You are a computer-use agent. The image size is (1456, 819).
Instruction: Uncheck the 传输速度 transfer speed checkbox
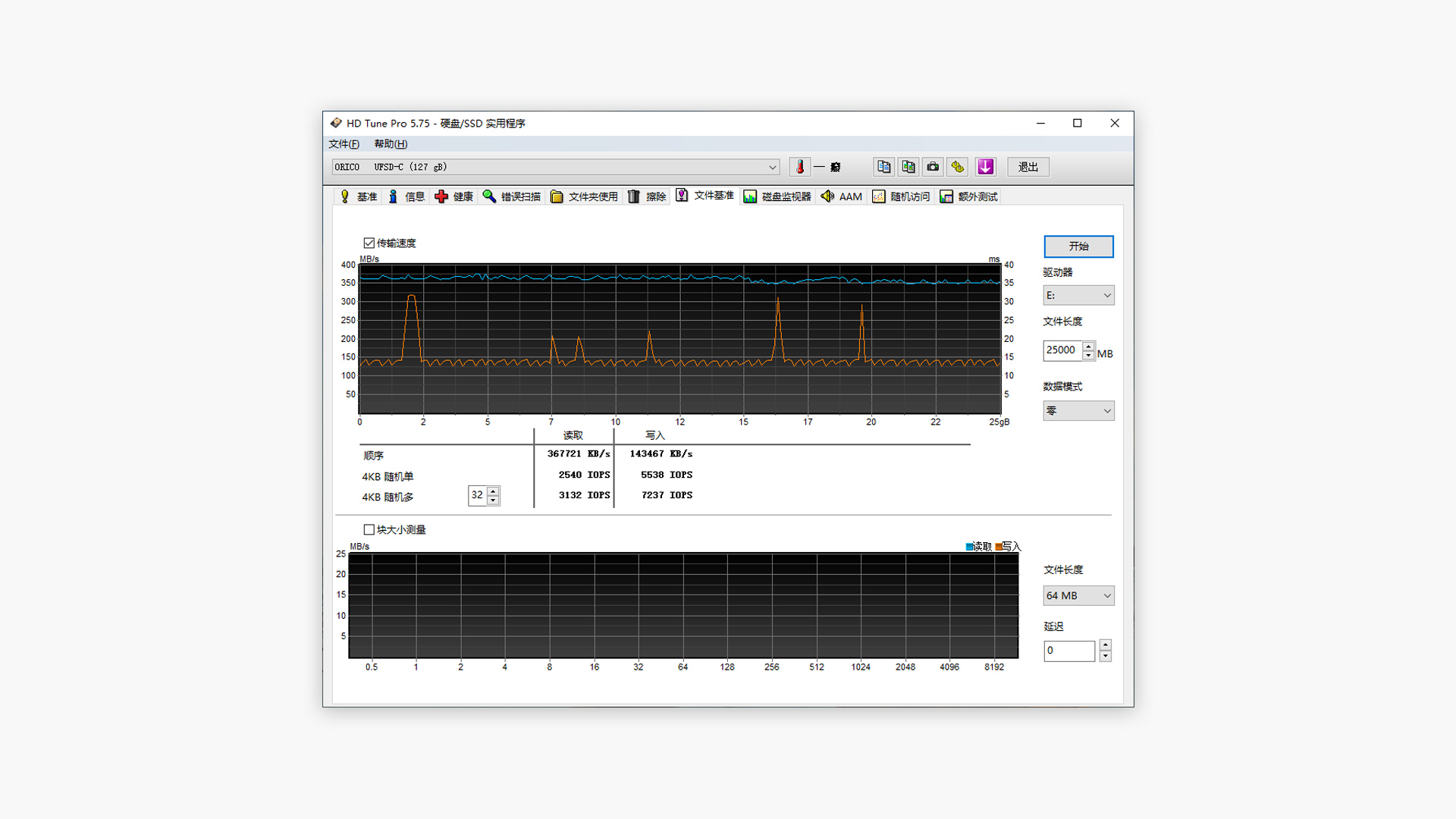pos(369,243)
